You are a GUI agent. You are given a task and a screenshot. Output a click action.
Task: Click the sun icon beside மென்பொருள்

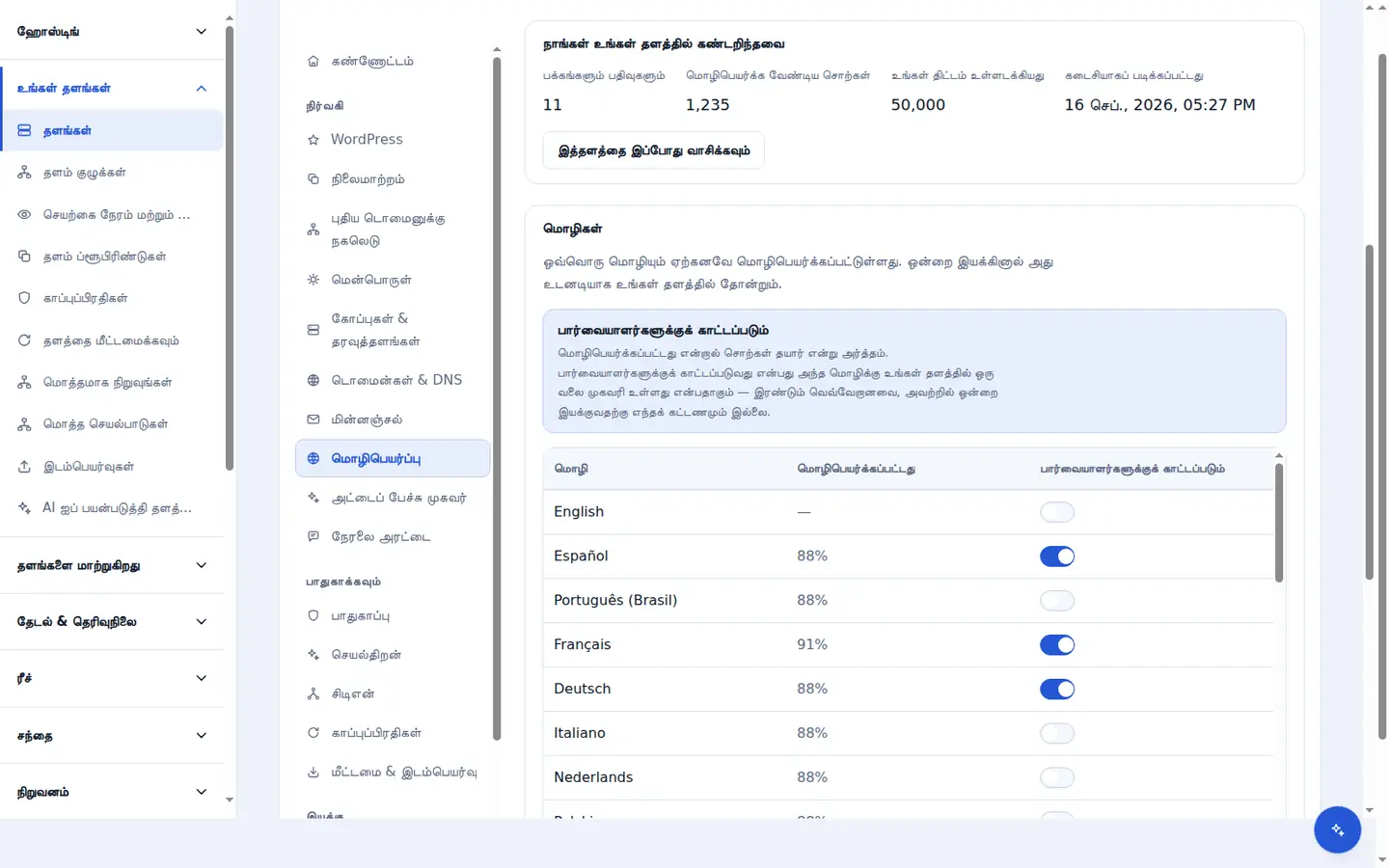(x=313, y=280)
